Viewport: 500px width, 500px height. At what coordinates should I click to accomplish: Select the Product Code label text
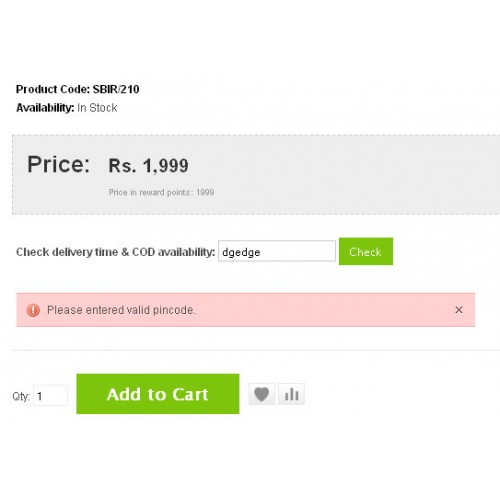tap(53, 89)
